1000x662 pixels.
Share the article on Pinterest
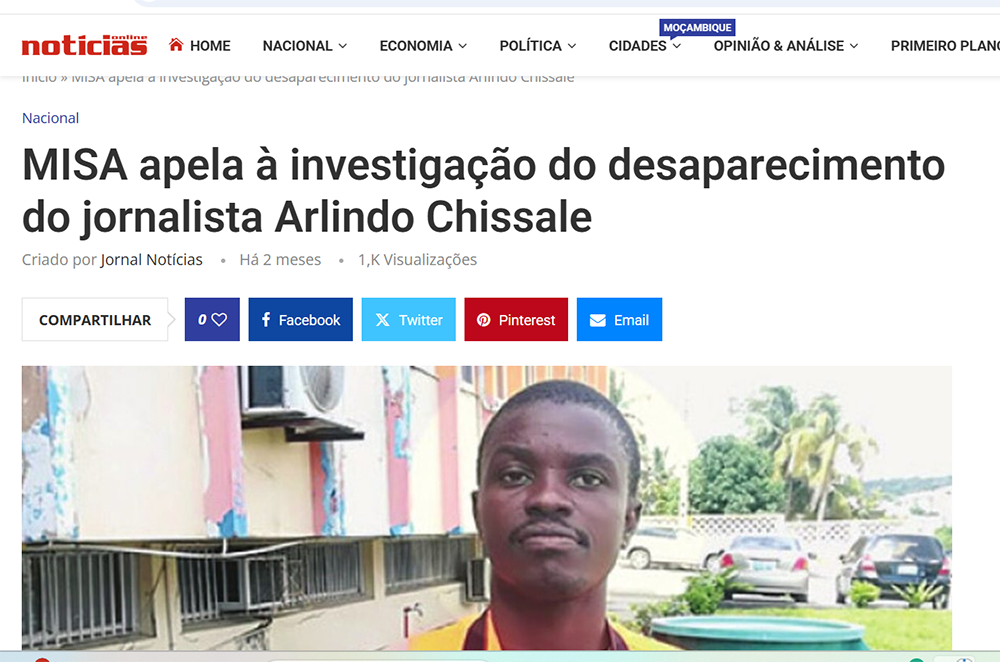[x=516, y=320]
